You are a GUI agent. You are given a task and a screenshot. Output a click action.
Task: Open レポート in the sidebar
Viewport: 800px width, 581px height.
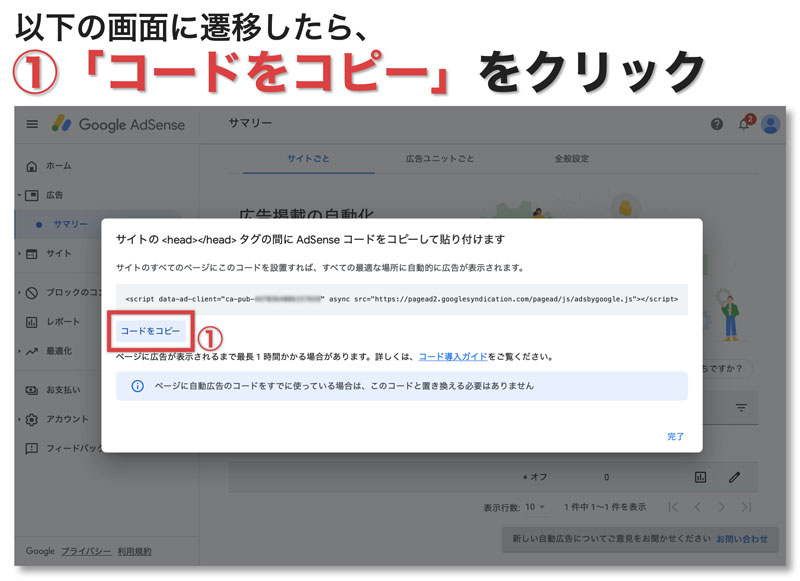click(63, 322)
